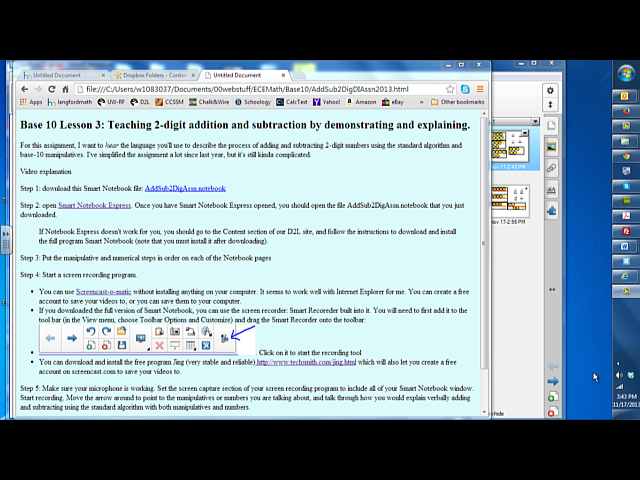The width and height of the screenshot is (640, 480).
Task: Open the Smart Notebook Gallery tab icon
Action: point(551,147)
